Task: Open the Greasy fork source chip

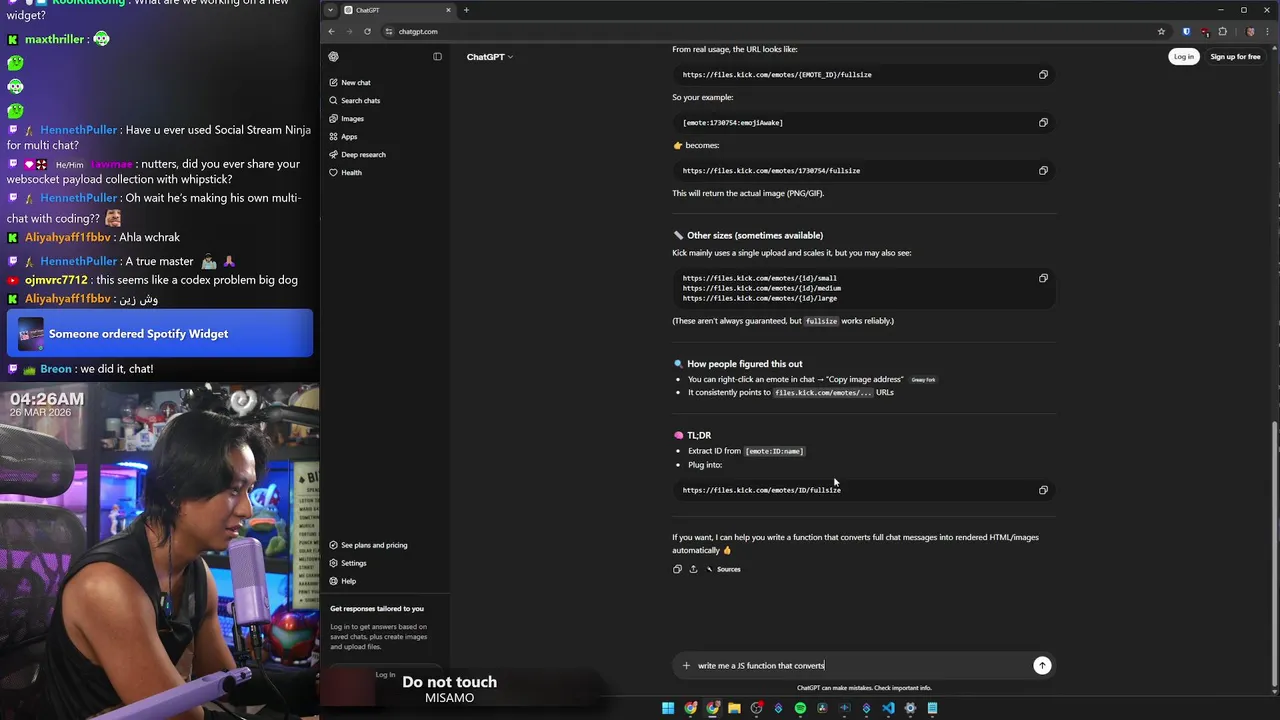Action: click(x=923, y=380)
